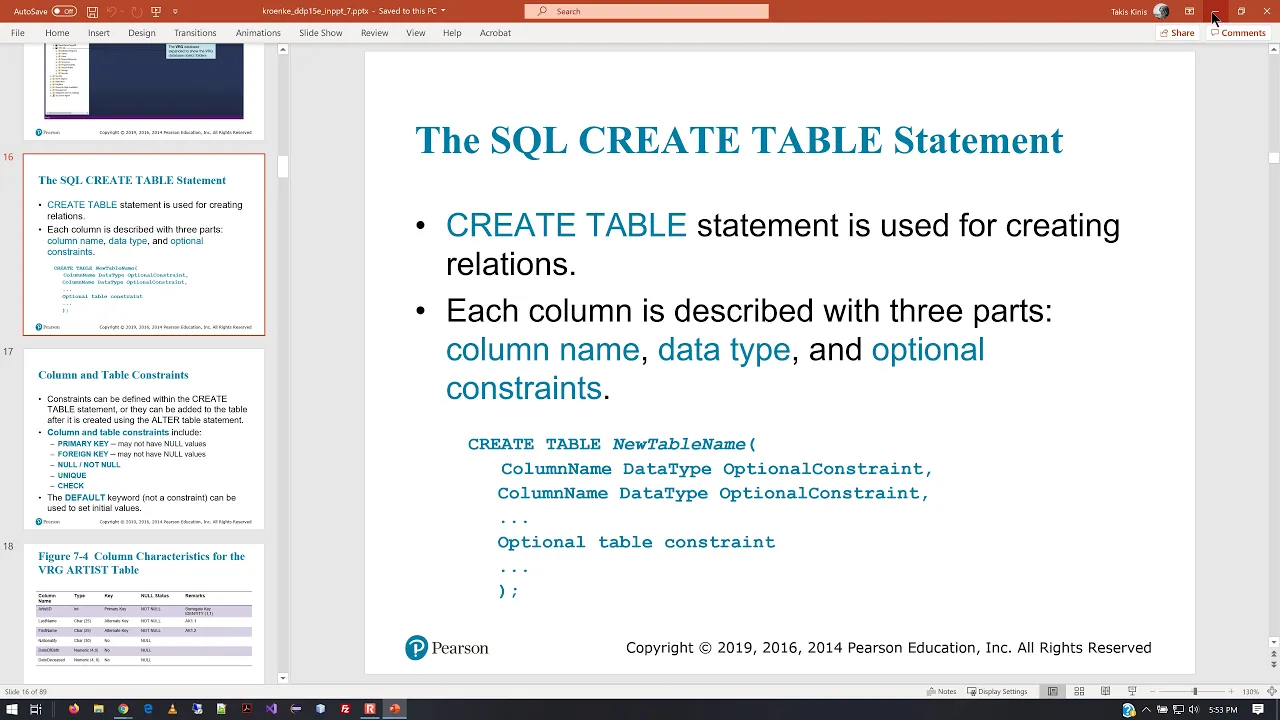This screenshot has width=1280, height=720.
Task: Show hidden system tray icons chevron
Action: (1146, 710)
